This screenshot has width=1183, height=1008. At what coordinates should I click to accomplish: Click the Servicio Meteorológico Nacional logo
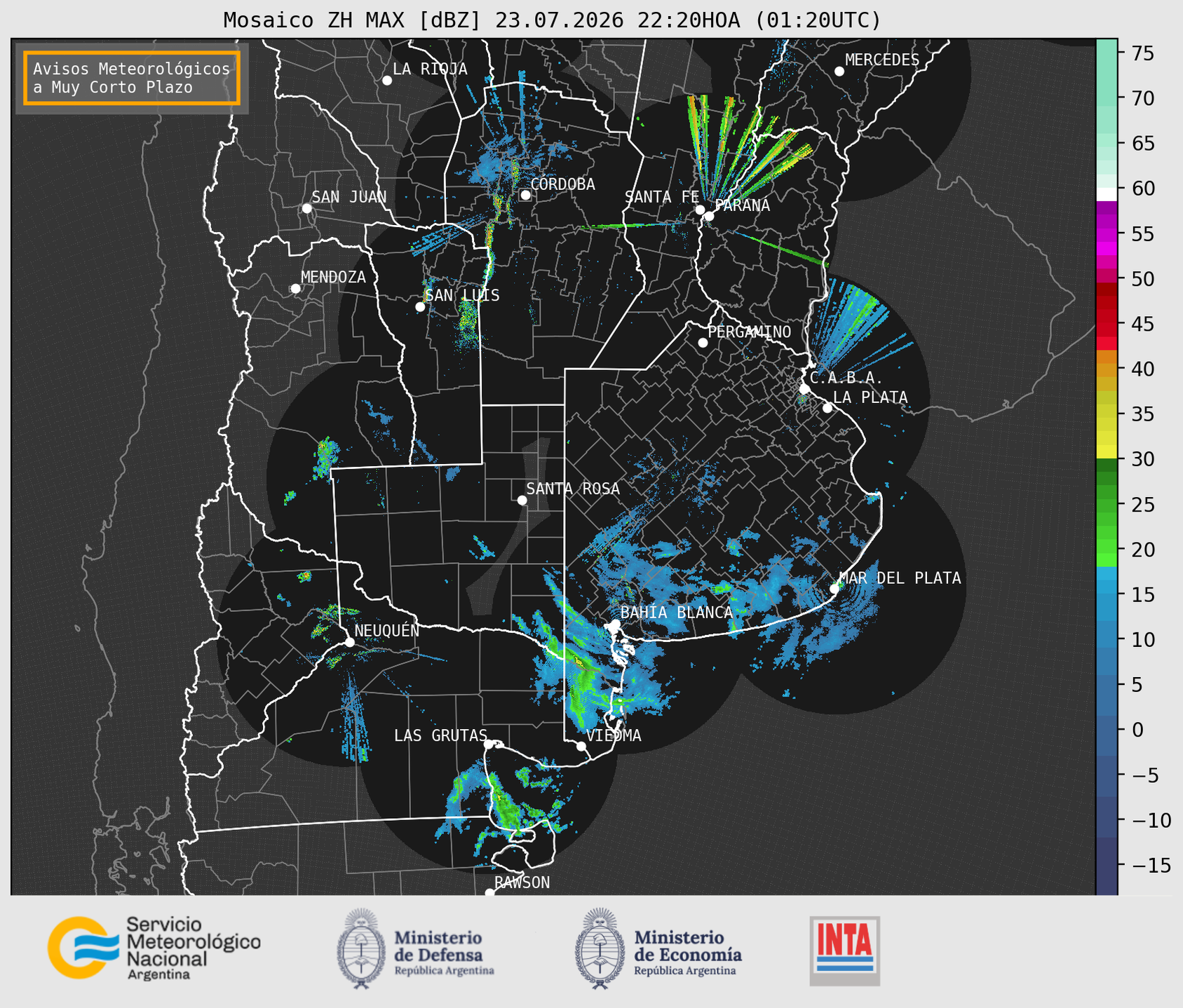(x=154, y=948)
